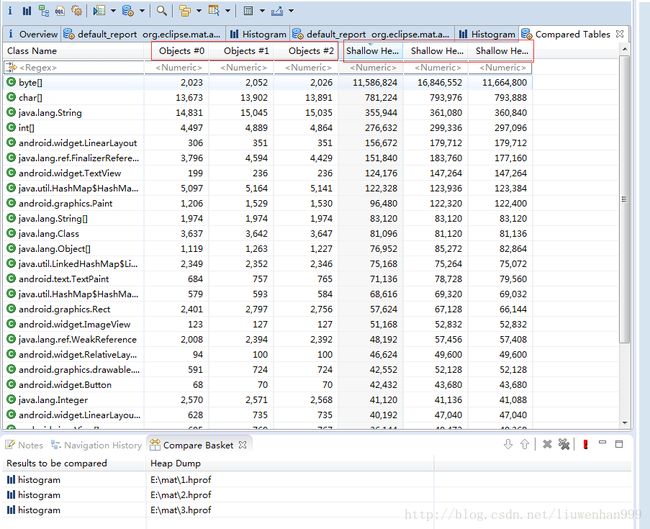Click the shallow heap value 16,846,552
This screenshot has width=650, height=529.
pos(439,83)
